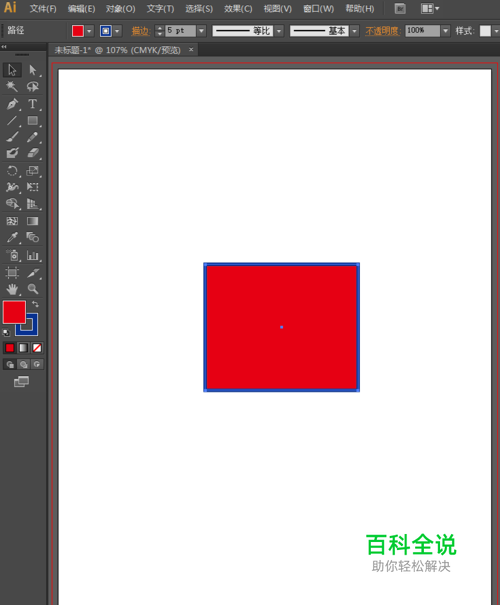Select the Warp/Width tool
Image resolution: width=500 pixels, height=605 pixels.
point(12,187)
